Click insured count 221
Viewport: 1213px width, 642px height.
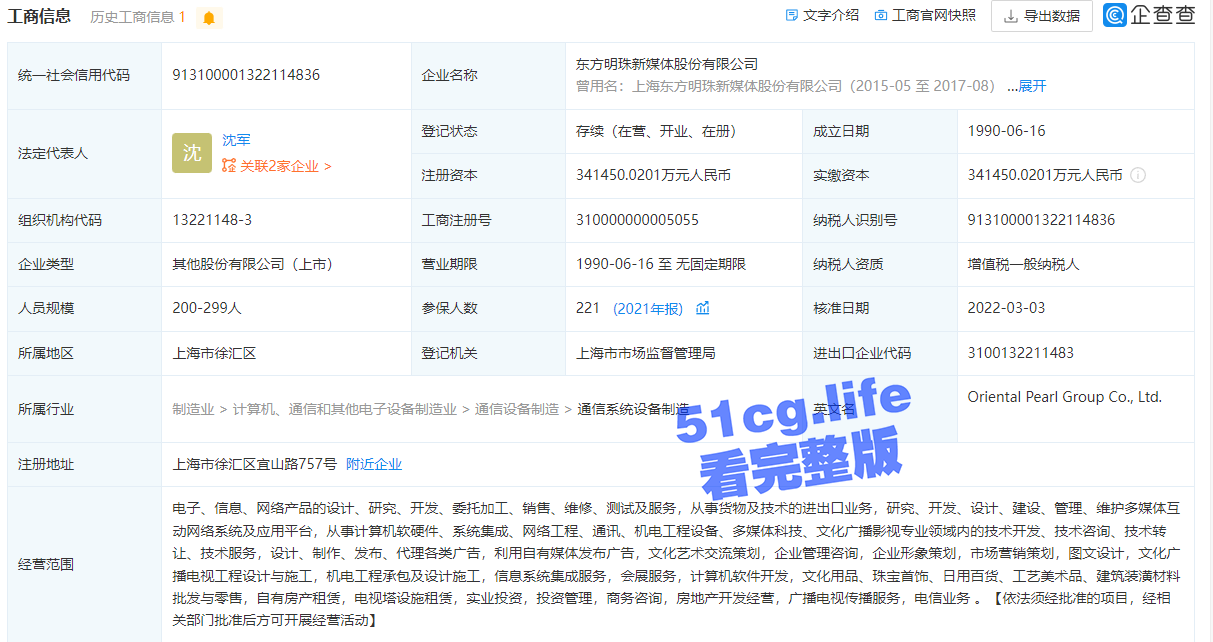click(588, 308)
